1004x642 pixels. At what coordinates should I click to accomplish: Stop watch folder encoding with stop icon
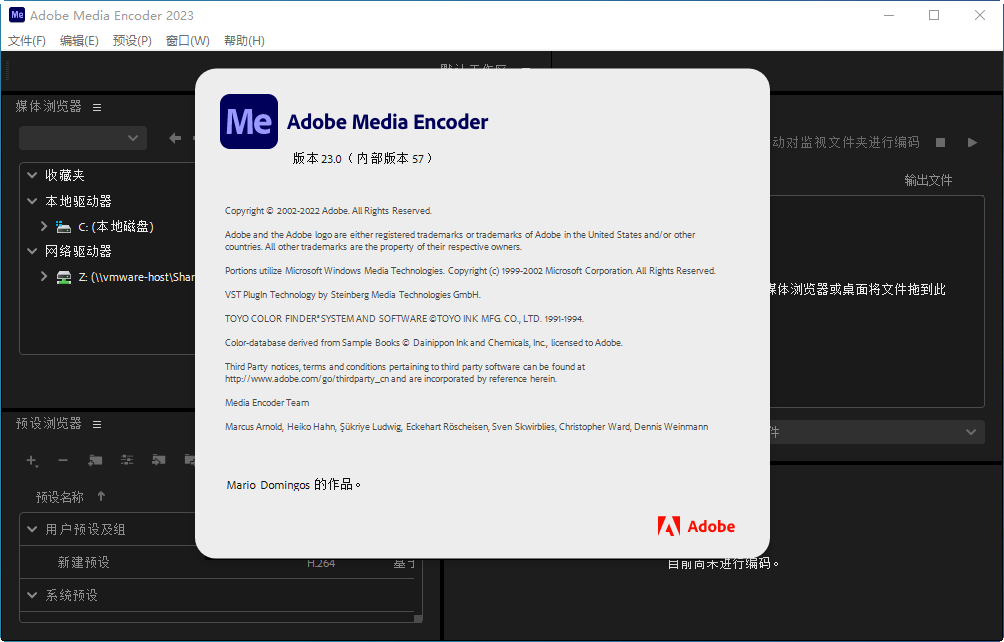pos(938,142)
